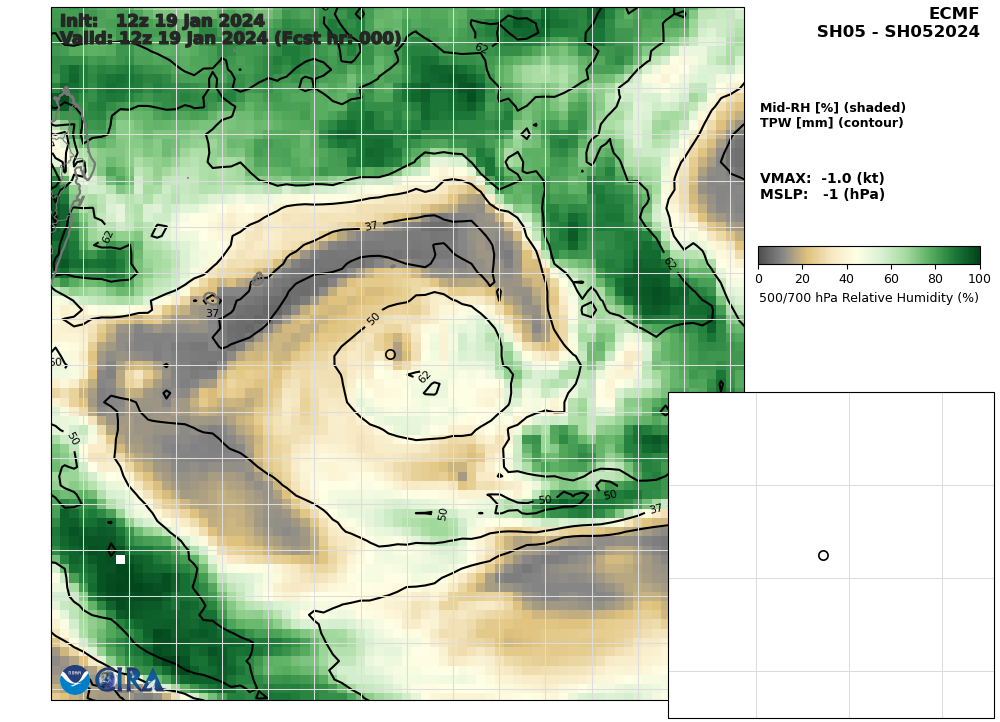Image resolution: width=1000 pixels, height=722 pixels.
Task: Click the 50 contour label on inner ring
Action: pos(374,319)
